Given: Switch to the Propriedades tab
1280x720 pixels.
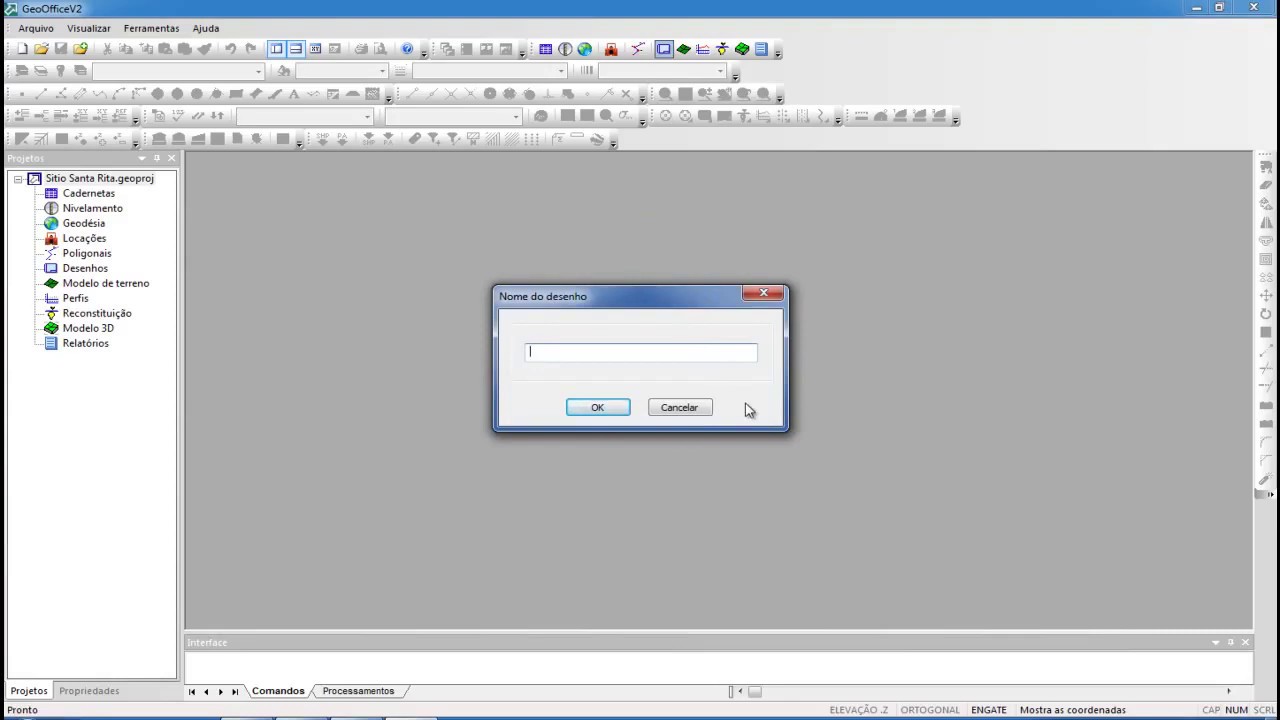Looking at the screenshot, I should click(x=89, y=691).
